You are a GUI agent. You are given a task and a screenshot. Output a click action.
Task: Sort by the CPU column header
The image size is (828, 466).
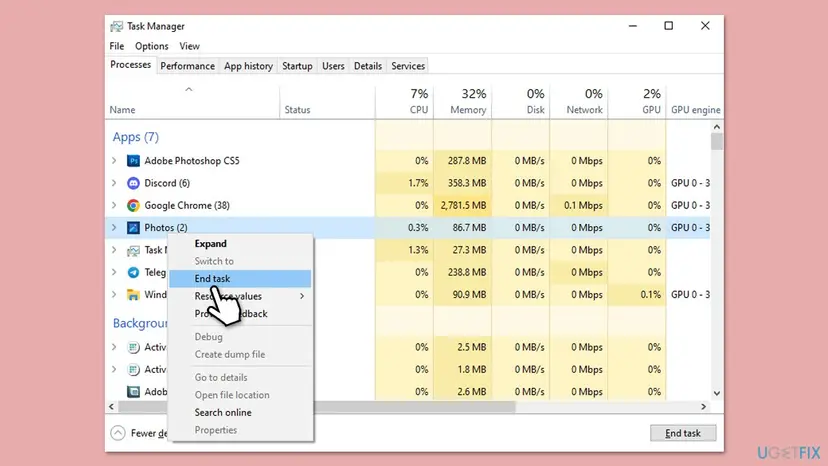coord(404,101)
